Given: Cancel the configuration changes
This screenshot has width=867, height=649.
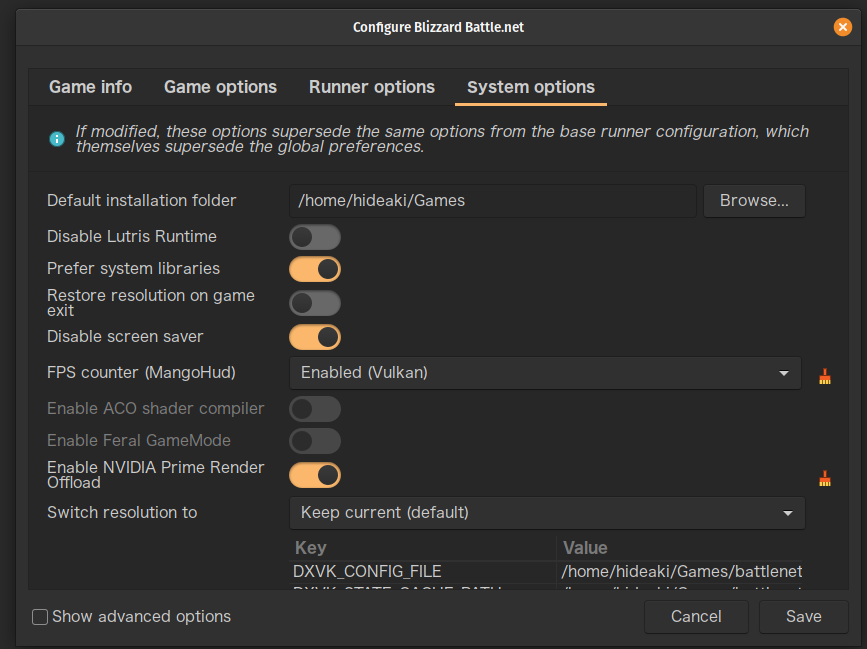Looking at the screenshot, I should pyautogui.click(x=696, y=617).
